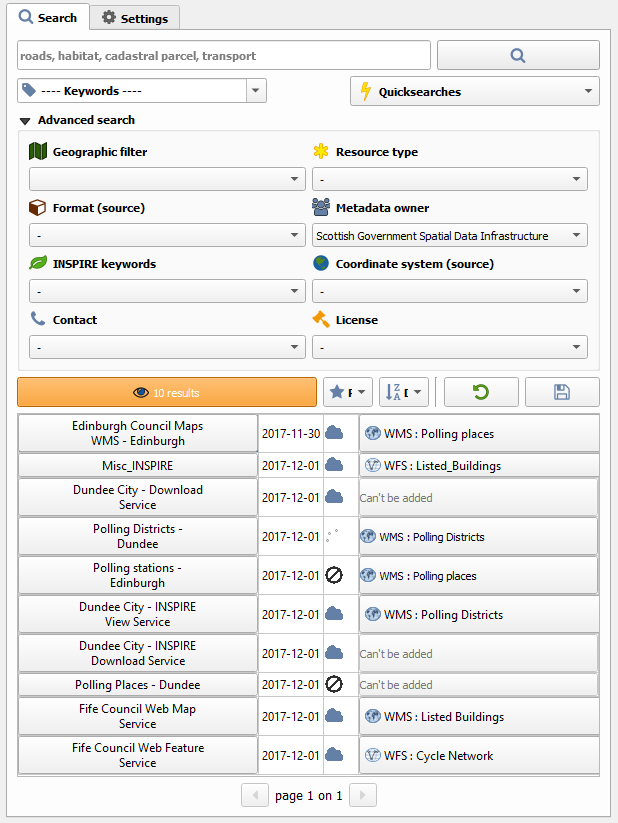Click no-geometry icon in Polling stations - Edinburgh row
The image size is (618, 823).
click(x=334, y=575)
